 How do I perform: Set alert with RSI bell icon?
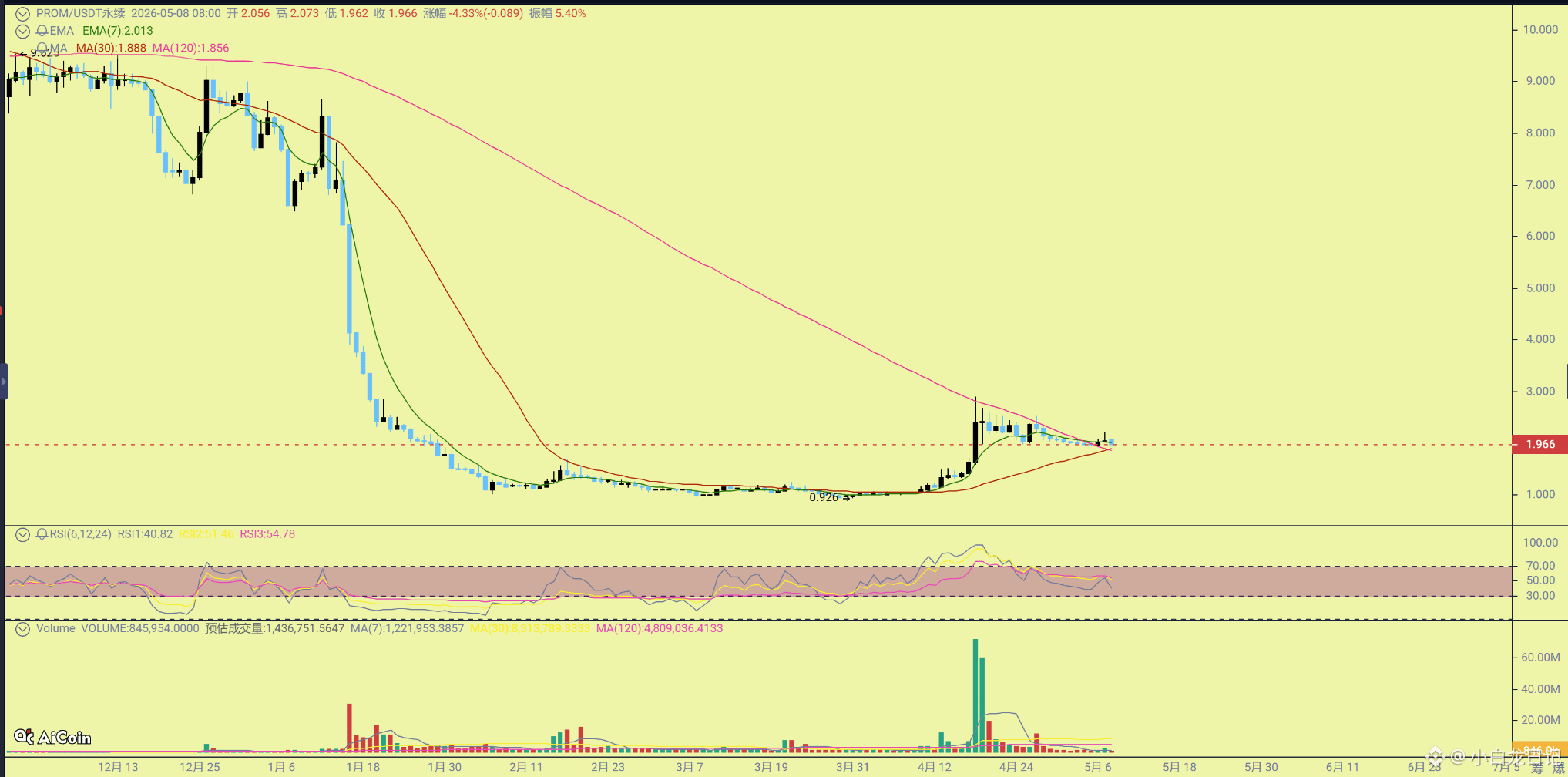(42, 534)
